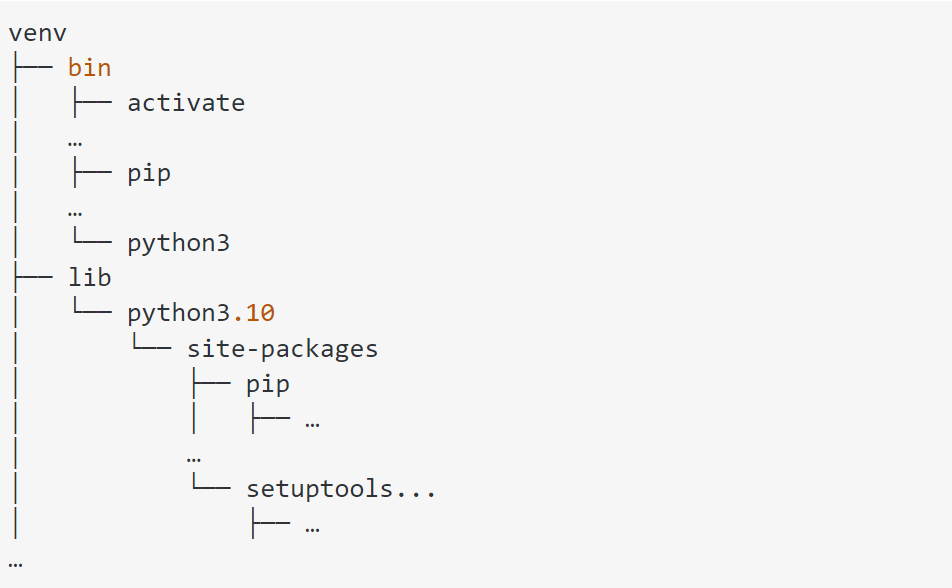Screen dimensions: 952x588
Task: Click the ellipsis between activate and pip
Action: coord(75,139)
